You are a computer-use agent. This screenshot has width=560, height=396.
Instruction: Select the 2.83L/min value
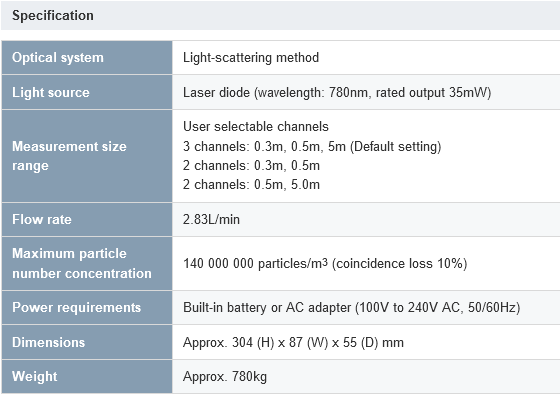point(211,219)
